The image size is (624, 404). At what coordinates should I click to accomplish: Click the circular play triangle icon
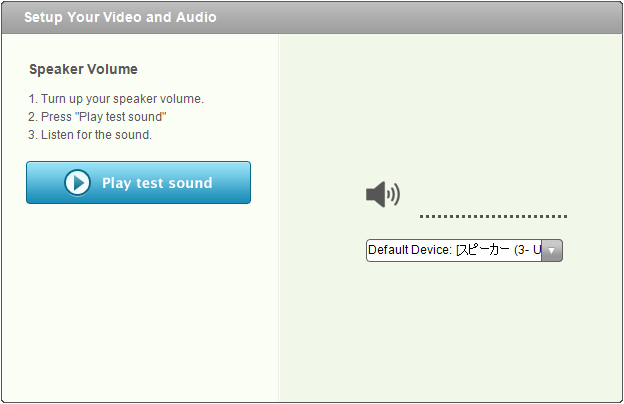77,183
